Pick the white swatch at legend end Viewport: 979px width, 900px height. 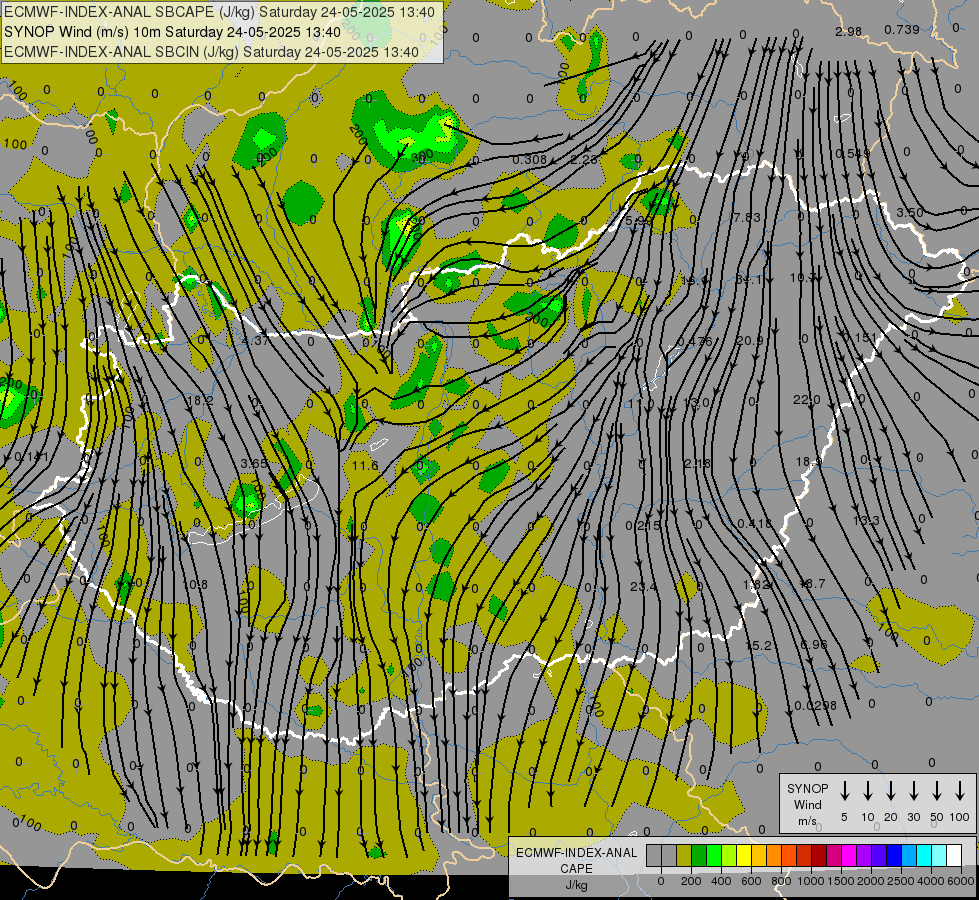(x=953, y=855)
